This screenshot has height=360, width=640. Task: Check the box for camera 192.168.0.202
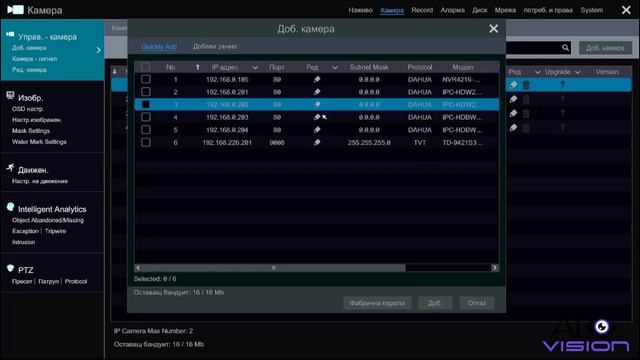point(145,104)
